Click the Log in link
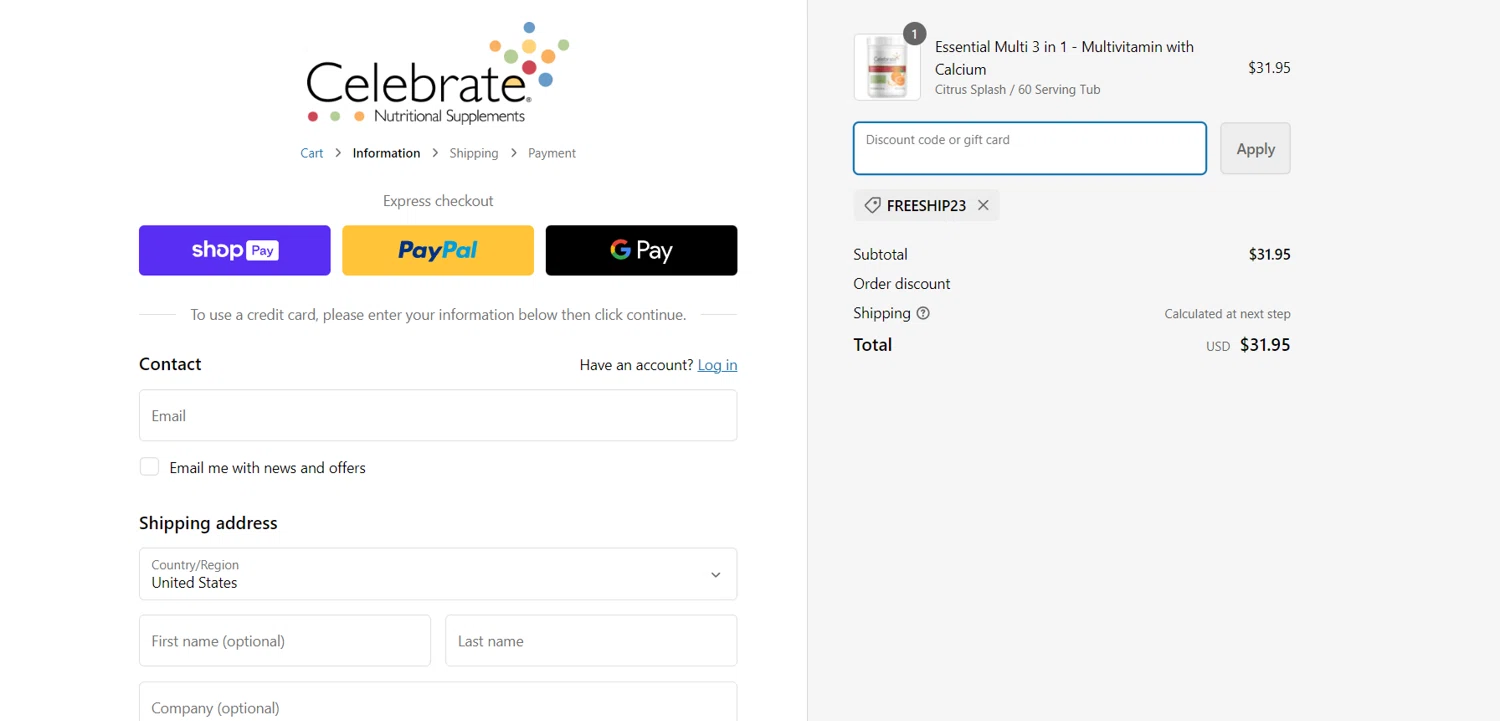The height and width of the screenshot is (721, 1500). point(717,365)
